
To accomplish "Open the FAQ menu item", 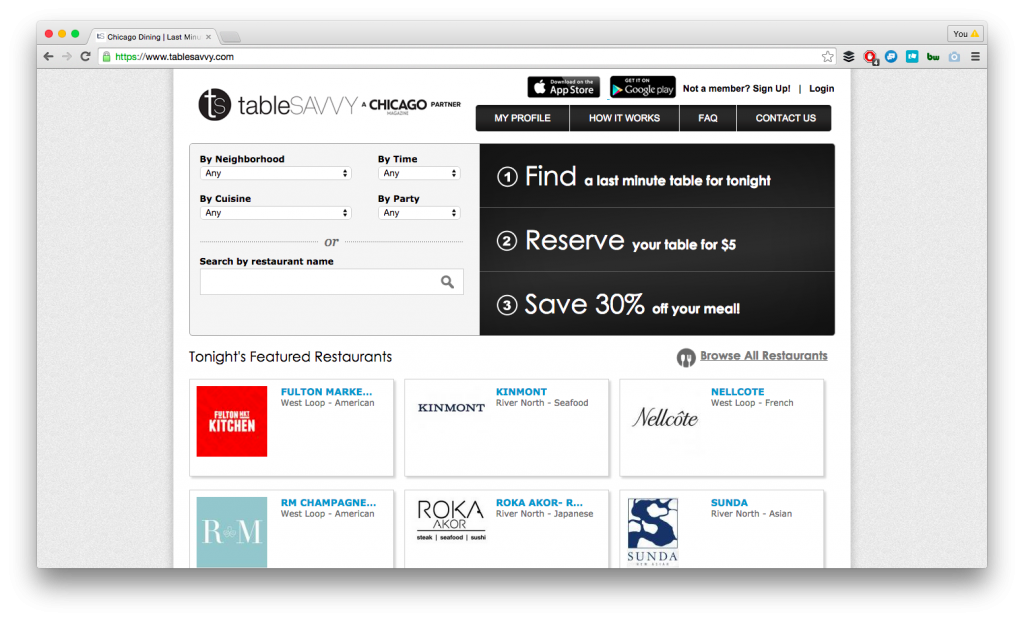I will pos(708,118).
